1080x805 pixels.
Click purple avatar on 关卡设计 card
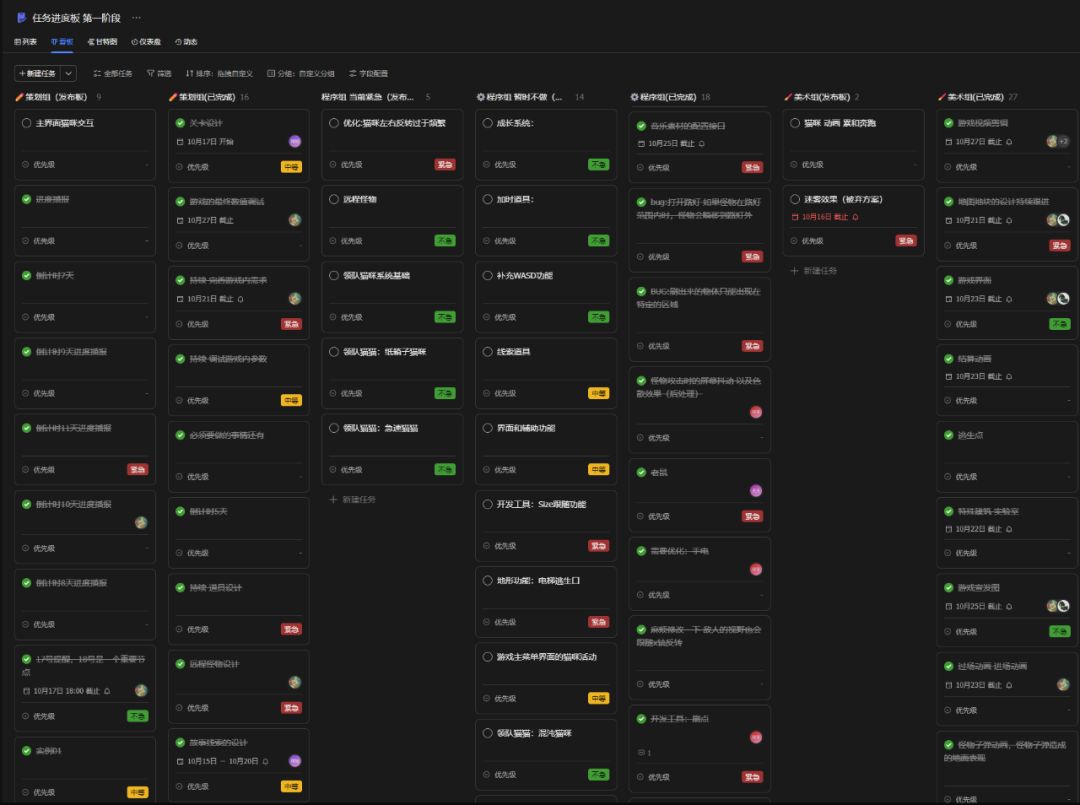click(295, 141)
